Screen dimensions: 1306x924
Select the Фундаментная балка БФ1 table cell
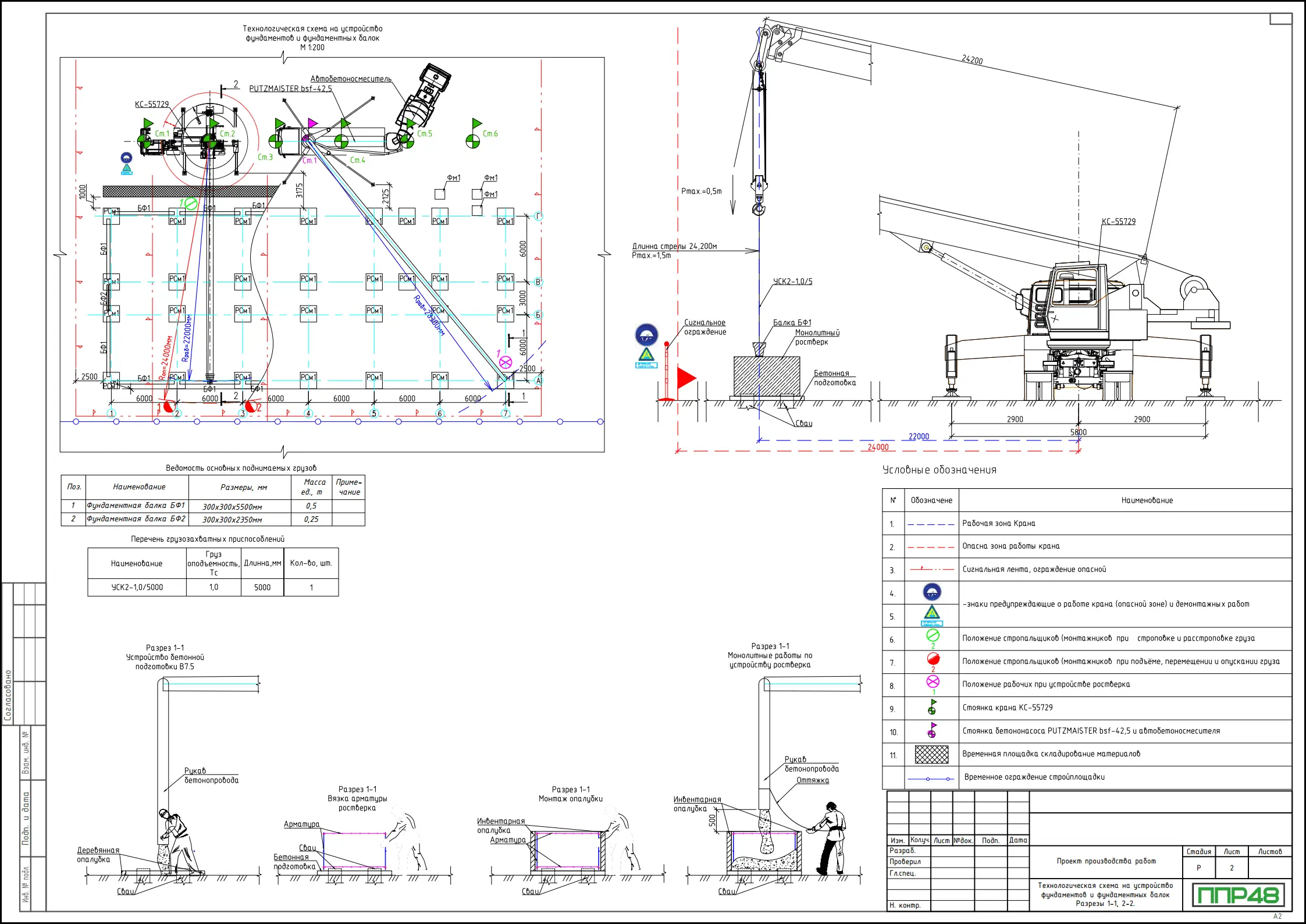(136, 506)
